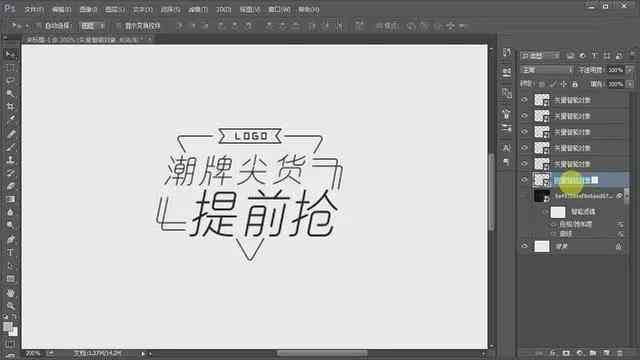Image resolution: width=640 pixels, height=360 pixels.
Task: Click the Add layer style fx icon
Action: (552, 353)
